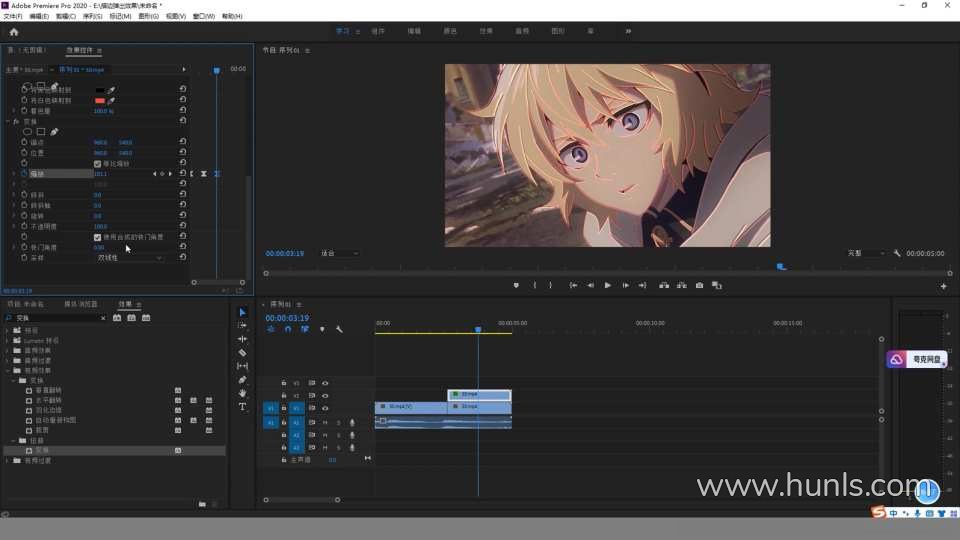Image resolution: width=960 pixels, height=540 pixels.
Task: Reset the scale parameter with its reset arrow
Action: [x=183, y=174]
